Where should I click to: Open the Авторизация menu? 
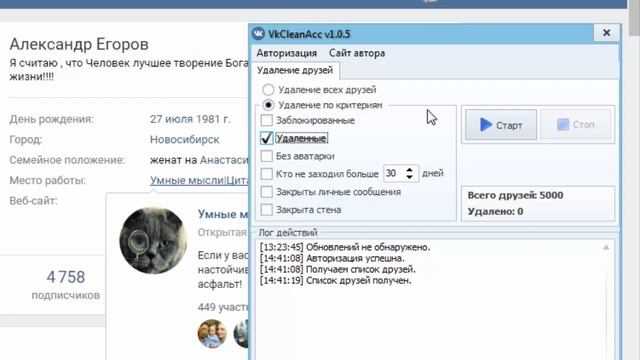pyautogui.click(x=287, y=53)
